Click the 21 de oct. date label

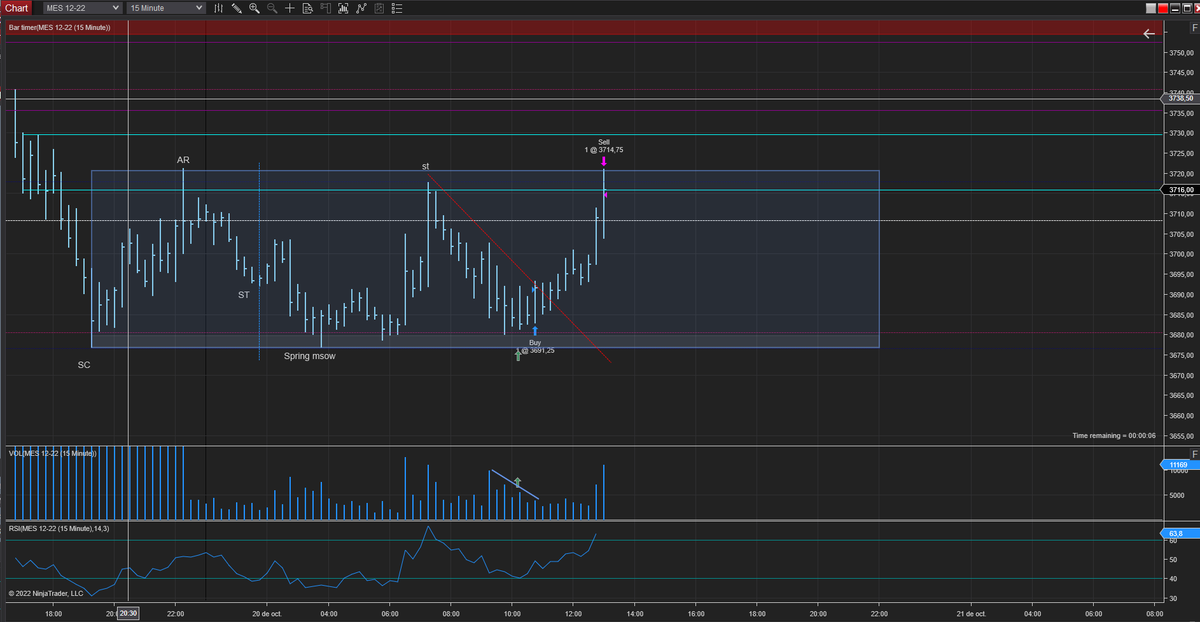tap(969, 613)
